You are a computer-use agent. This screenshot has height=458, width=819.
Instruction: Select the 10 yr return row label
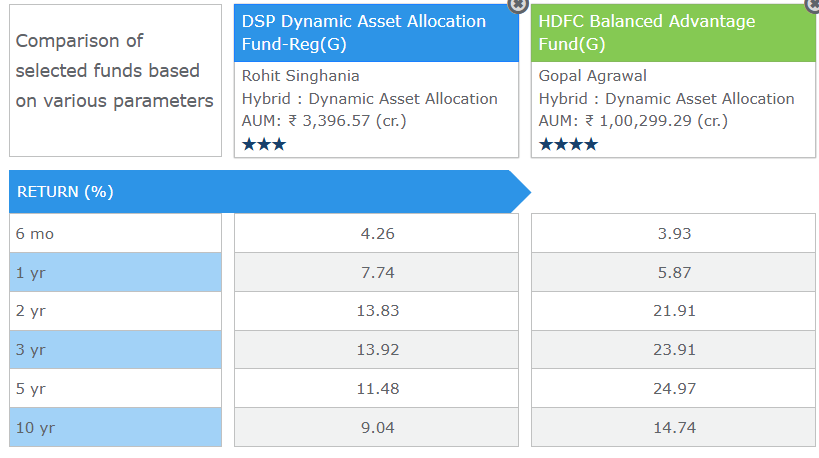coord(115,428)
